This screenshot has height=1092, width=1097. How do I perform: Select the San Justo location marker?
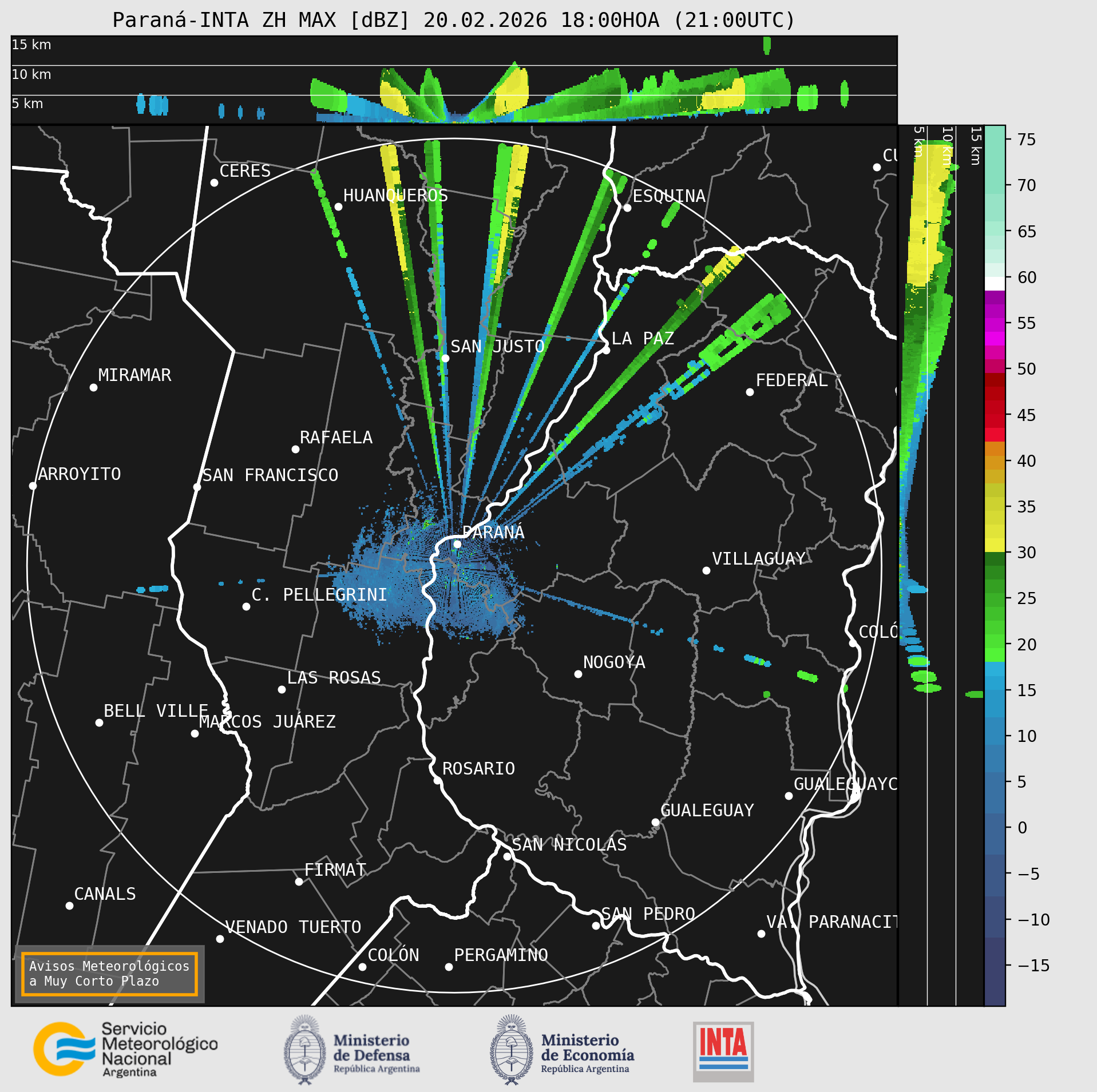pos(445,358)
